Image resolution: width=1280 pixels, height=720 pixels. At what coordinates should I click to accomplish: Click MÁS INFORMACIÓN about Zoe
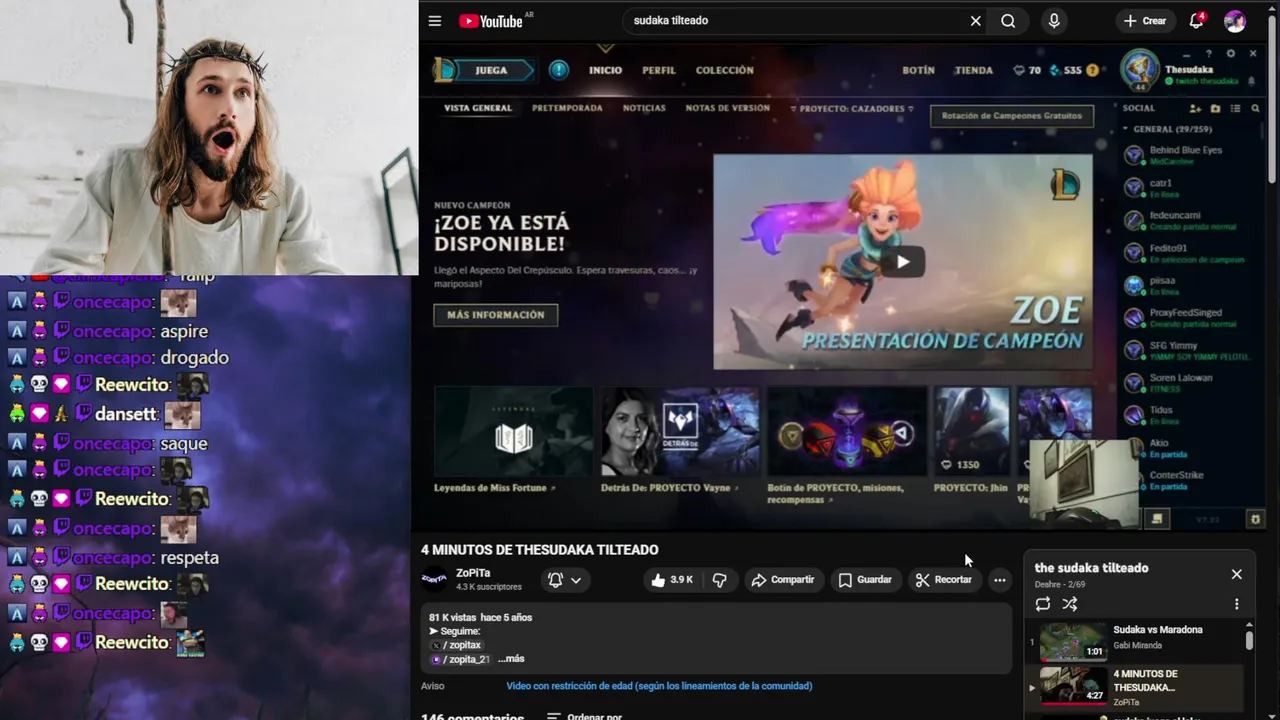coord(496,315)
